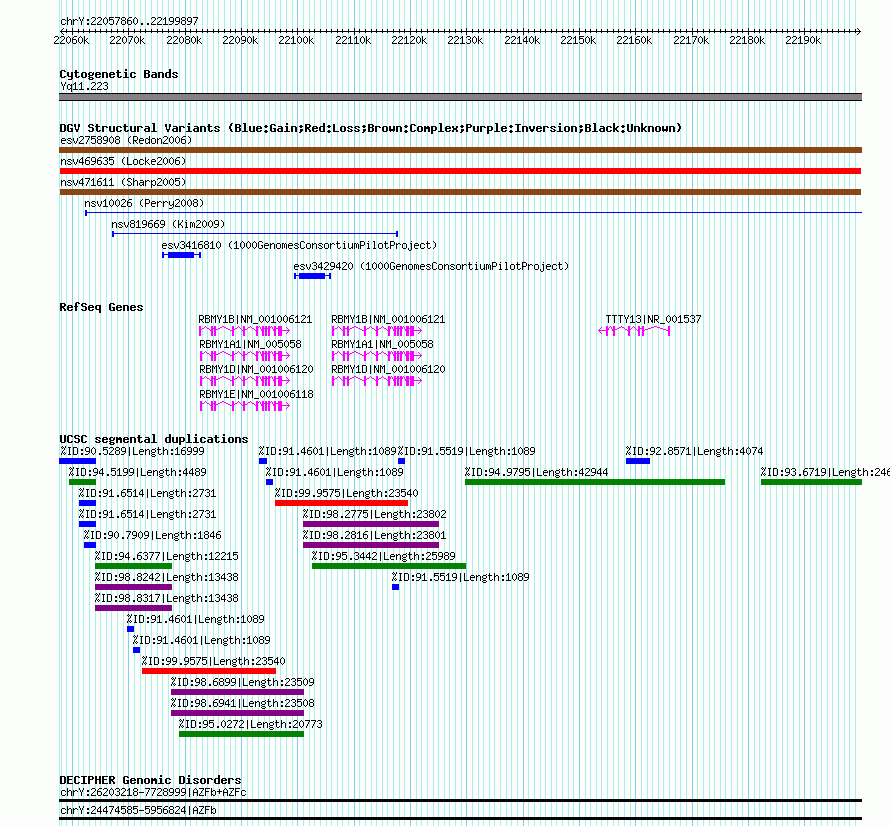Click the %ID:94.6377|Length:12215 label
890x826 pixels.
[x=166, y=556]
